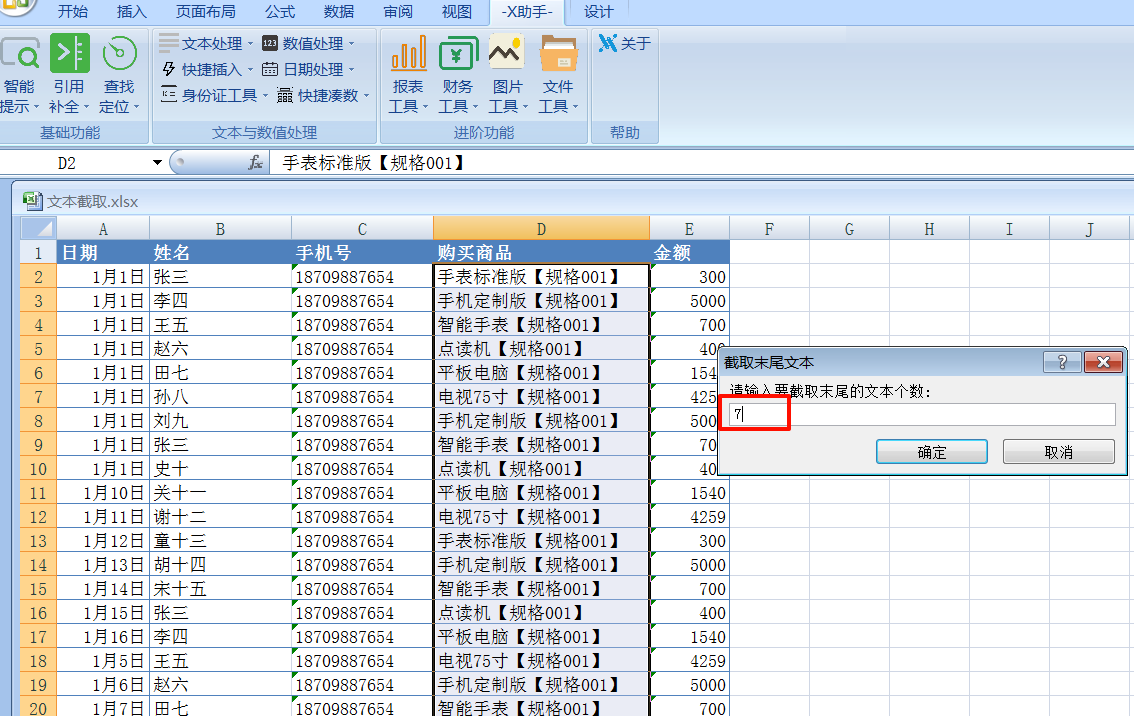This screenshot has height=716, width=1134.
Task: Click the 日期 header cell
Action: pyautogui.click(x=103, y=252)
